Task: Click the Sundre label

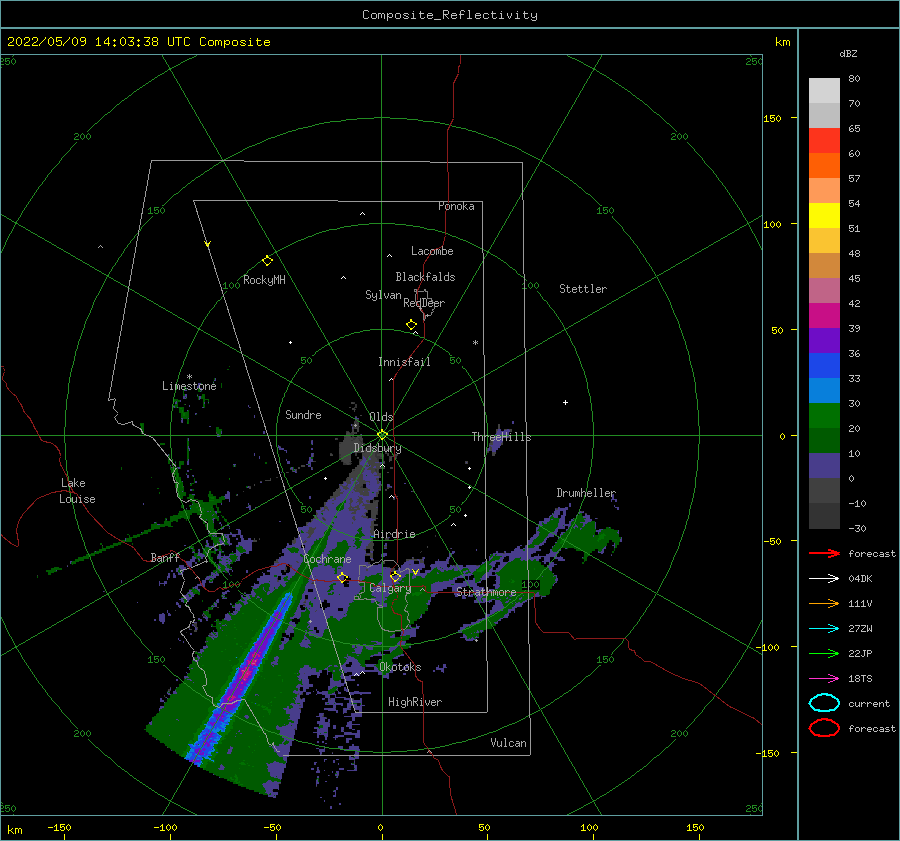Action: [x=303, y=414]
